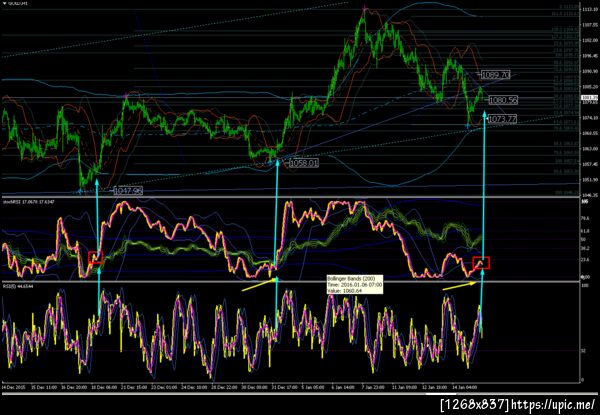The width and height of the screenshot is (600, 415).
Task: Select the 1047.96 price label
Action: 128,190
